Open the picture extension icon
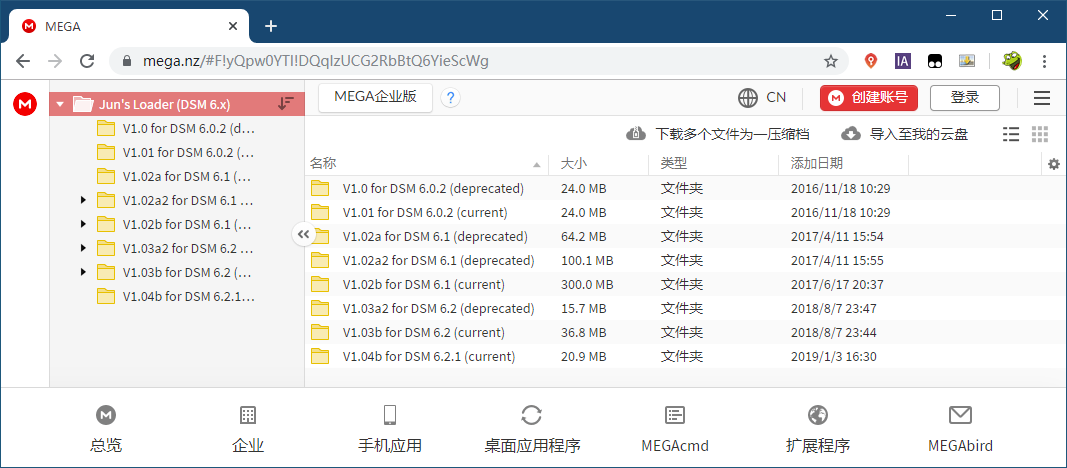This screenshot has height=468, width=1067. (967, 61)
